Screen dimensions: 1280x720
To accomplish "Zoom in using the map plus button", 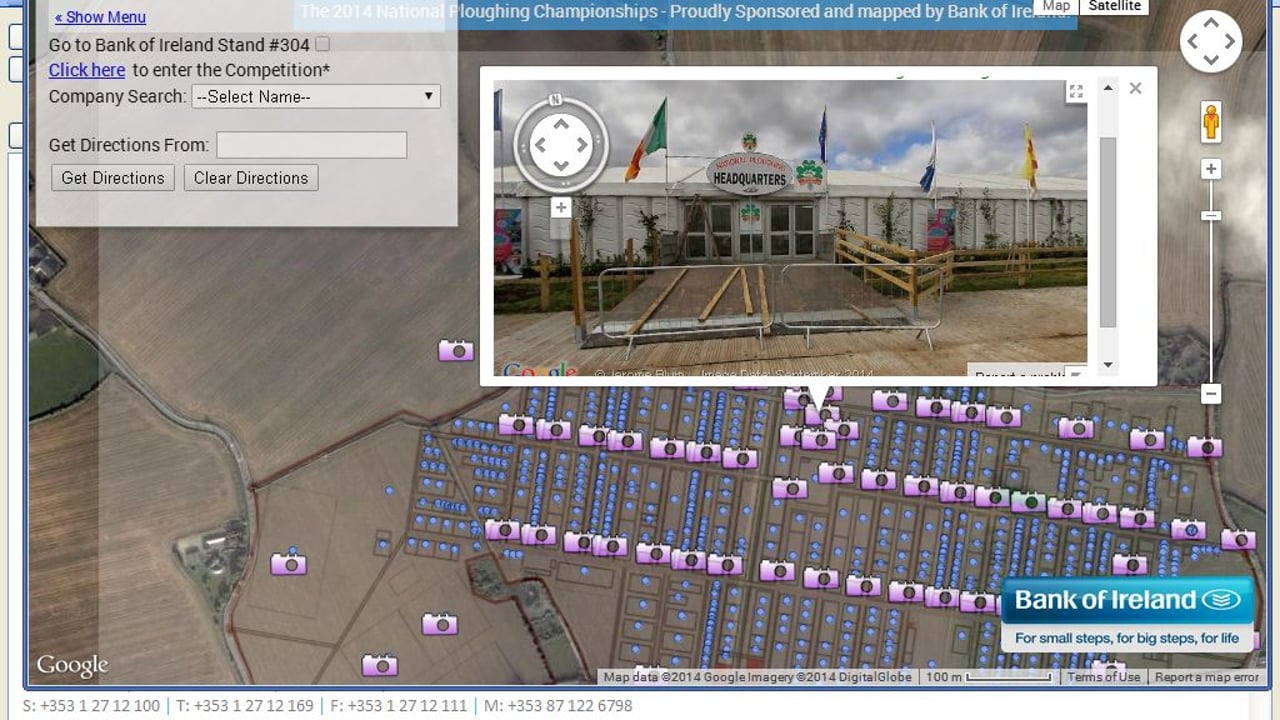I will click(x=1211, y=169).
